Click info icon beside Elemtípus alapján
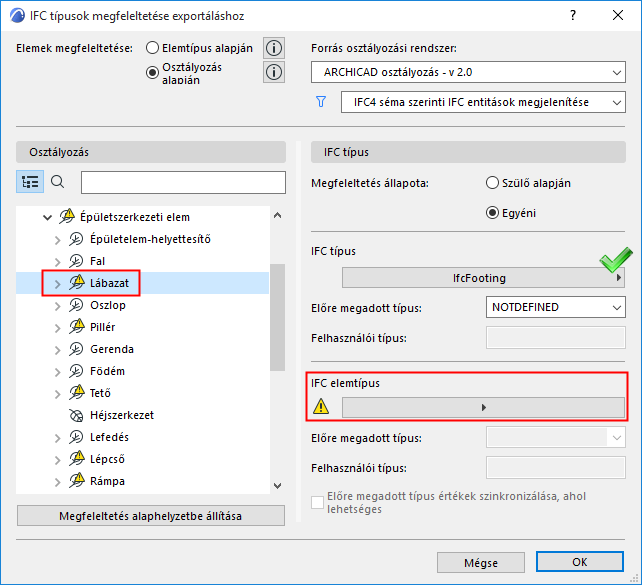642x585 pixels. coord(273,48)
